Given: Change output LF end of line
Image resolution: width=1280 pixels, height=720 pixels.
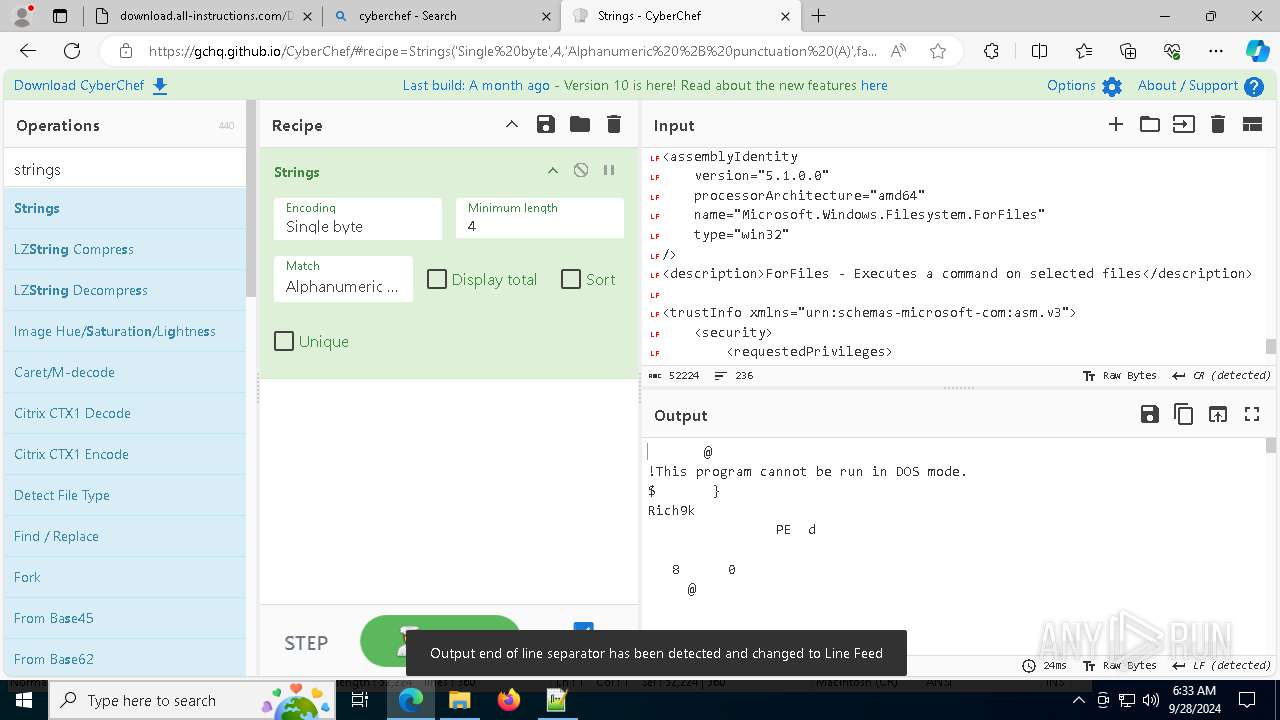Looking at the screenshot, I should pos(1221,665).
